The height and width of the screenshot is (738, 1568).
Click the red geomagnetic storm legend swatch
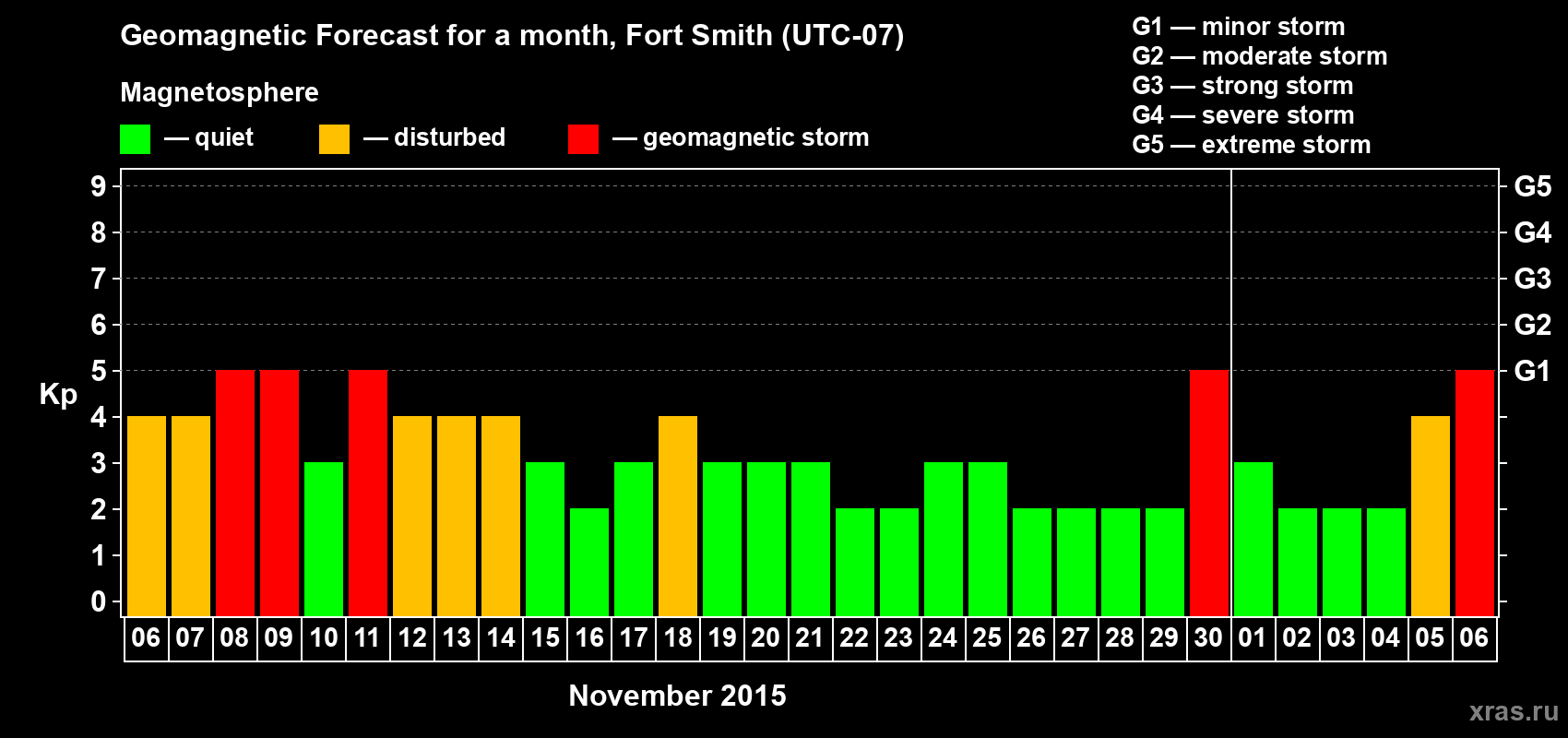[583, 139]
